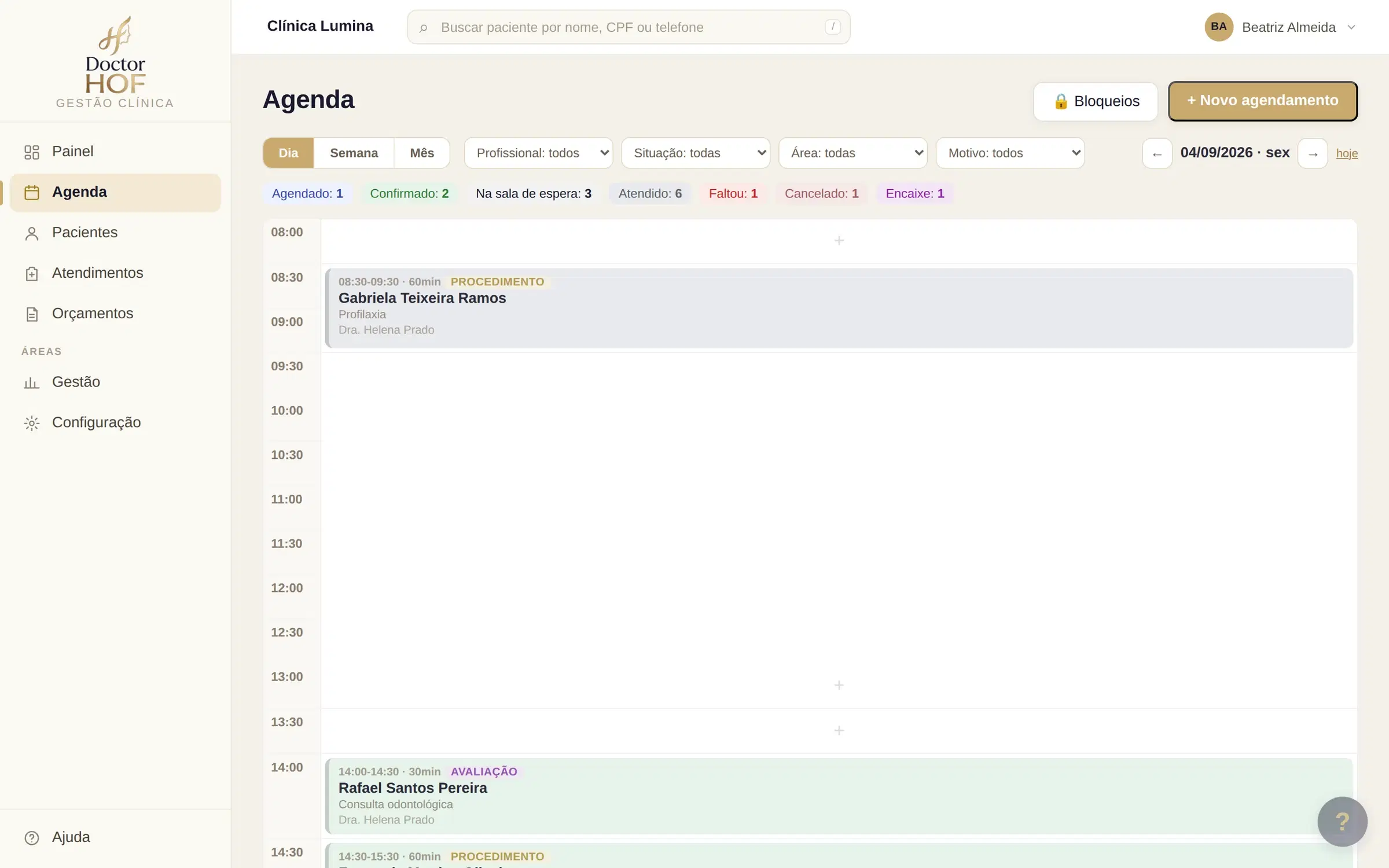Click the Atendimentos clipboard icon
Image resolution: width=1389 pixels, height=868 pixels.
tap(32, 274)
